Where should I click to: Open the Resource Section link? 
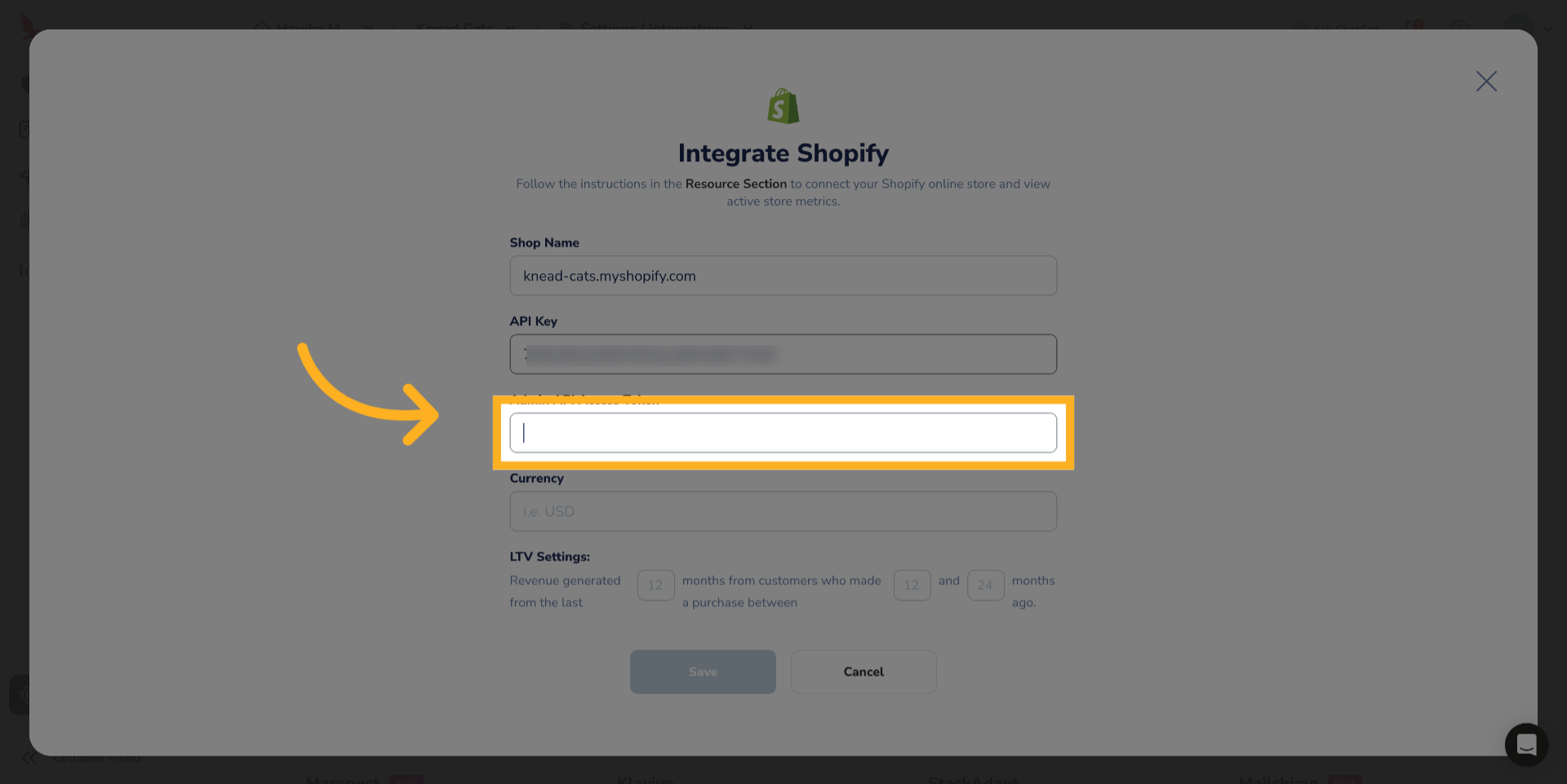pyautogui.click(x=735, y=184)
